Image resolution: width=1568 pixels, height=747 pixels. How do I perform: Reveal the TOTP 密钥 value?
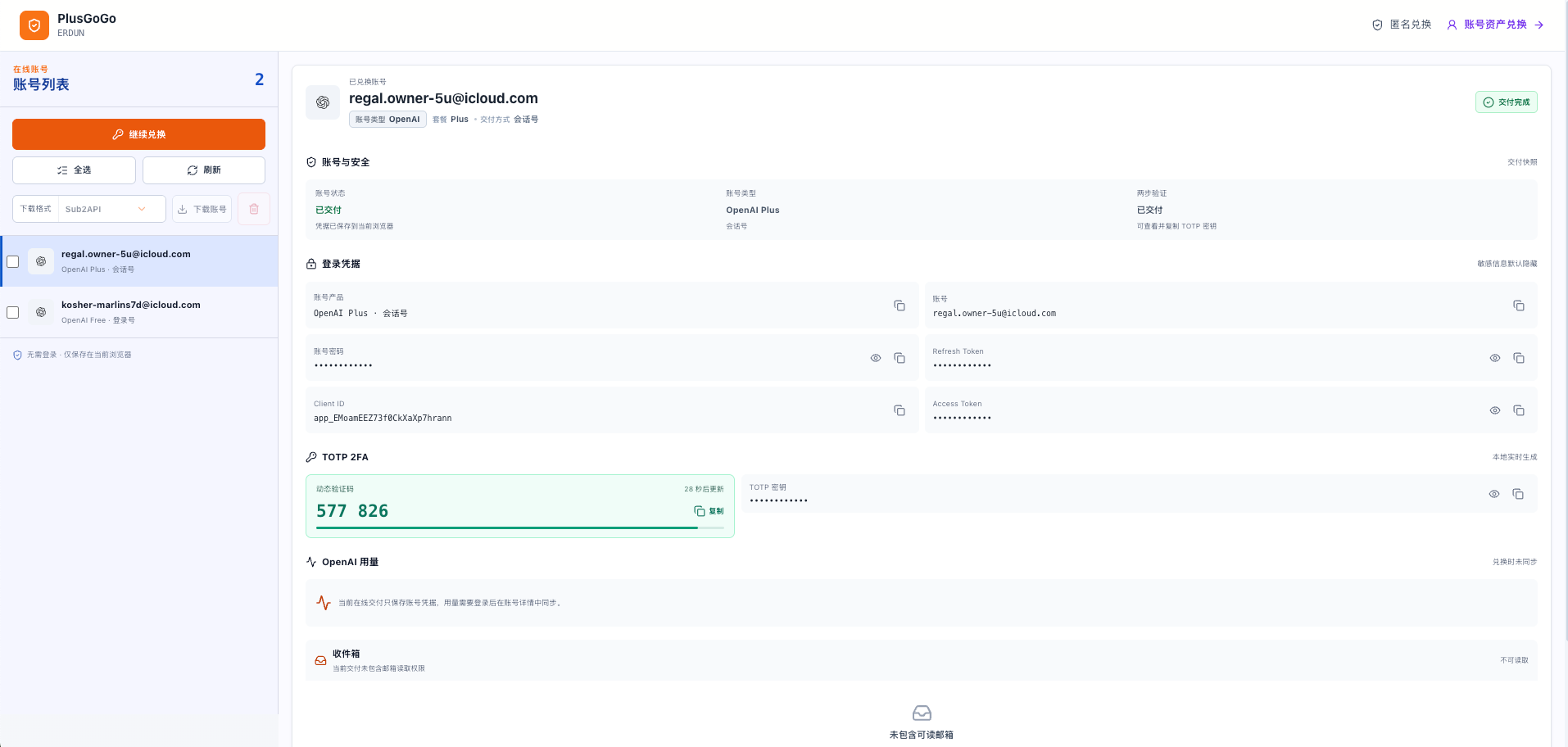(x=1494, y=494)
